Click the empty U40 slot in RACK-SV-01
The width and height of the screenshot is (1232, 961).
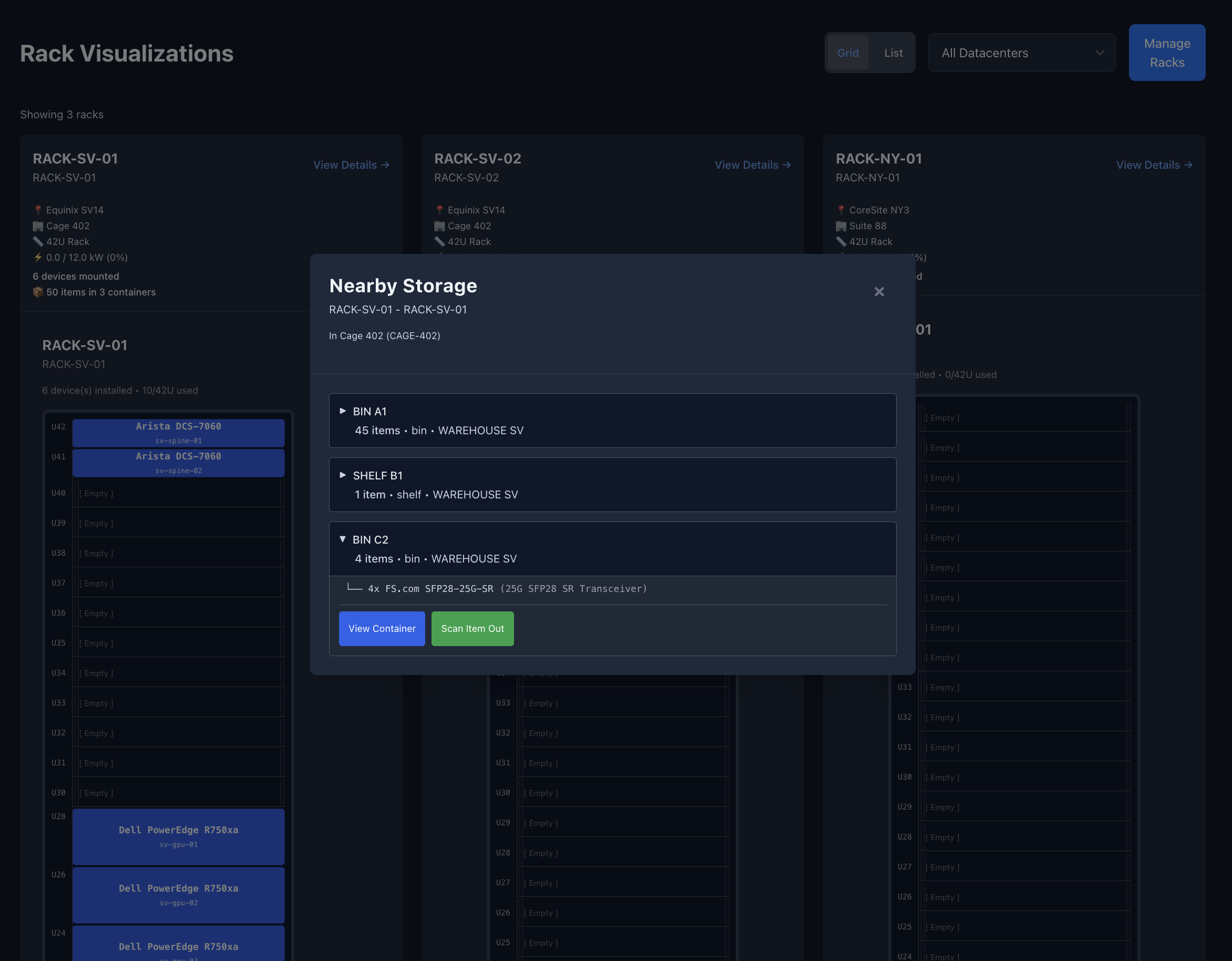point(178,493)
